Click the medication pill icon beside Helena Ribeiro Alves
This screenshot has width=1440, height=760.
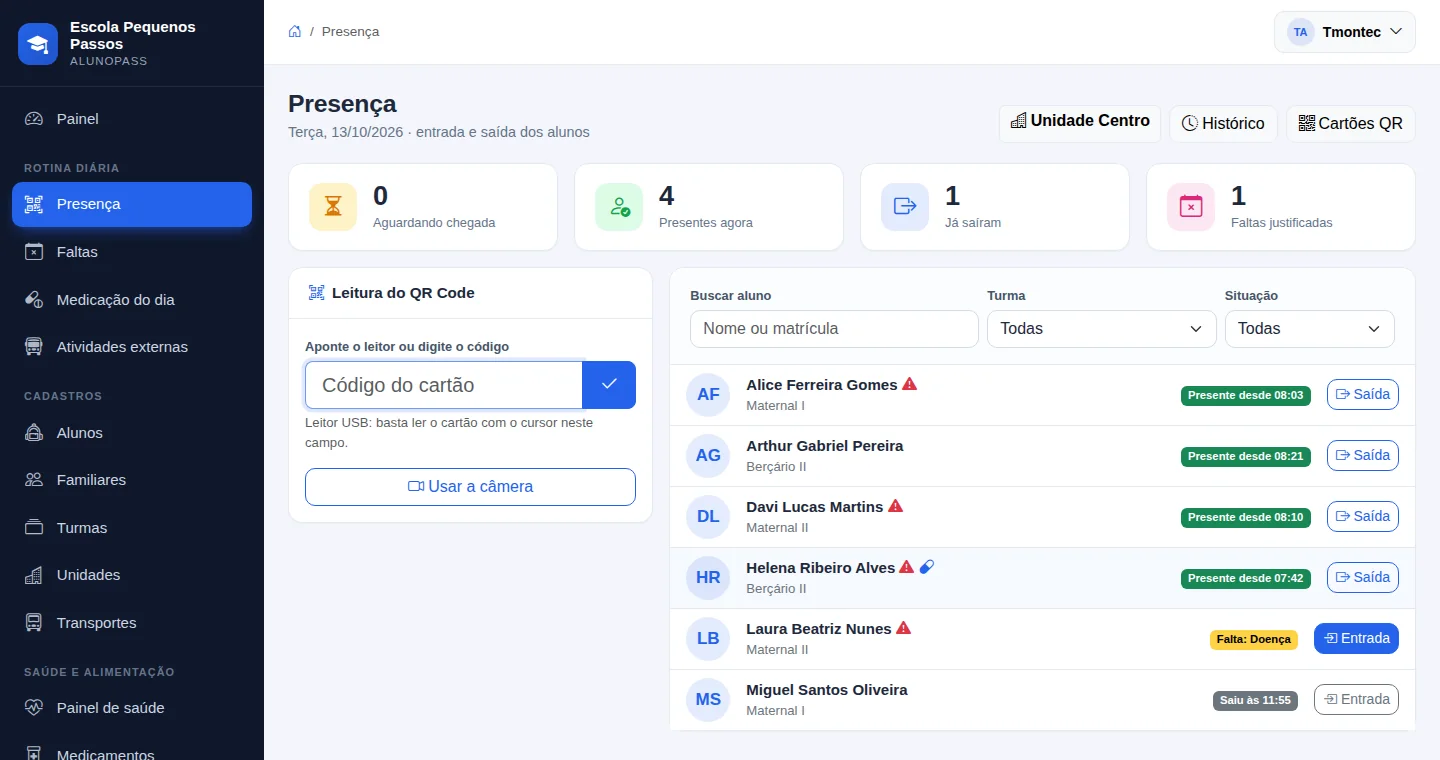[927, 567]
